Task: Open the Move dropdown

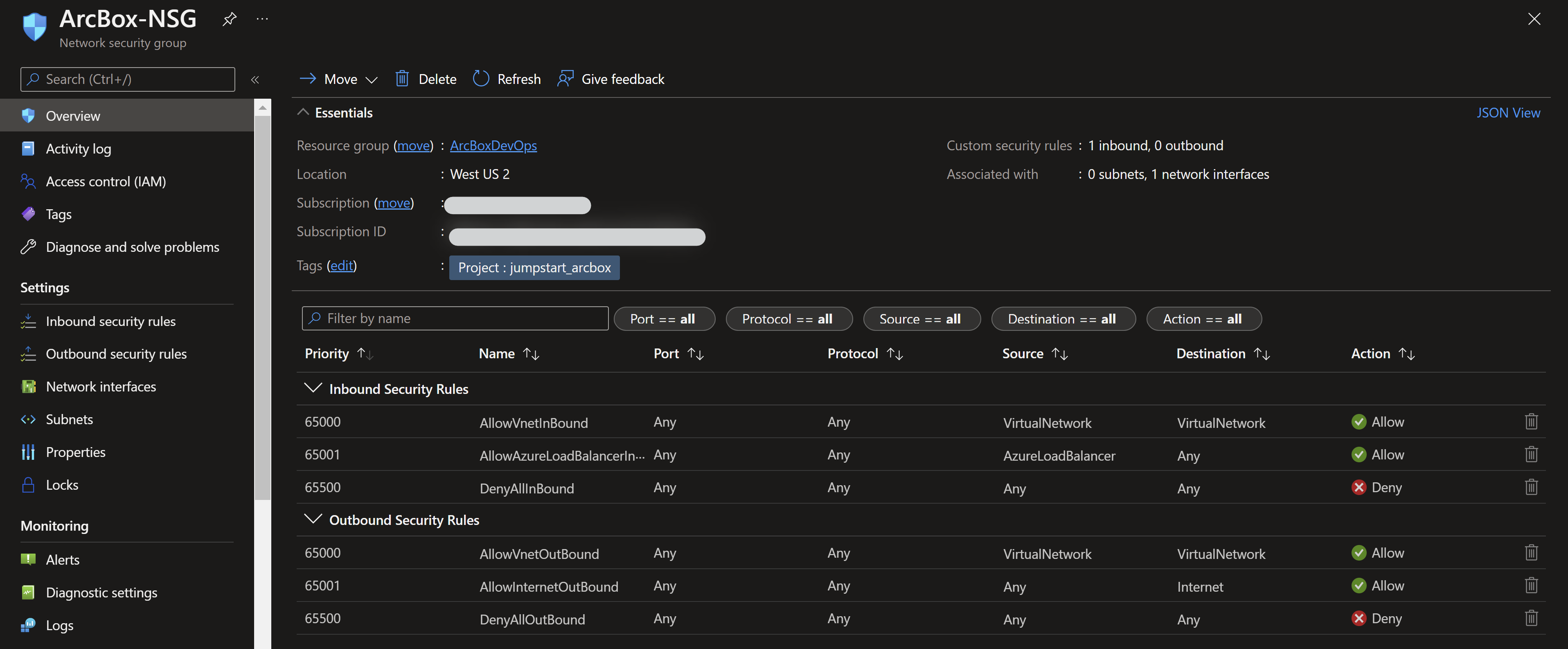Action: coord(339,79)
